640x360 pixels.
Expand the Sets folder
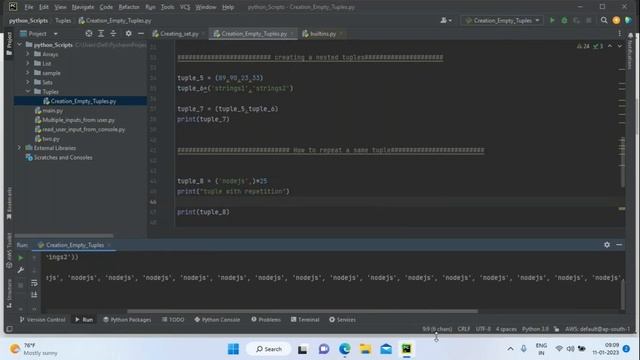tap(28, 82)
